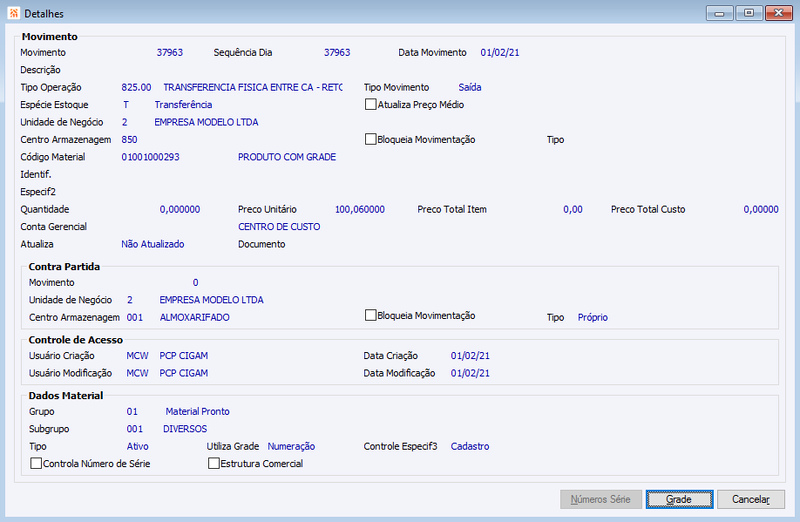This screenshot has height=522, width=800.
Task: Check the Estrutura Comercial box
Action: [x=214, y=463]
